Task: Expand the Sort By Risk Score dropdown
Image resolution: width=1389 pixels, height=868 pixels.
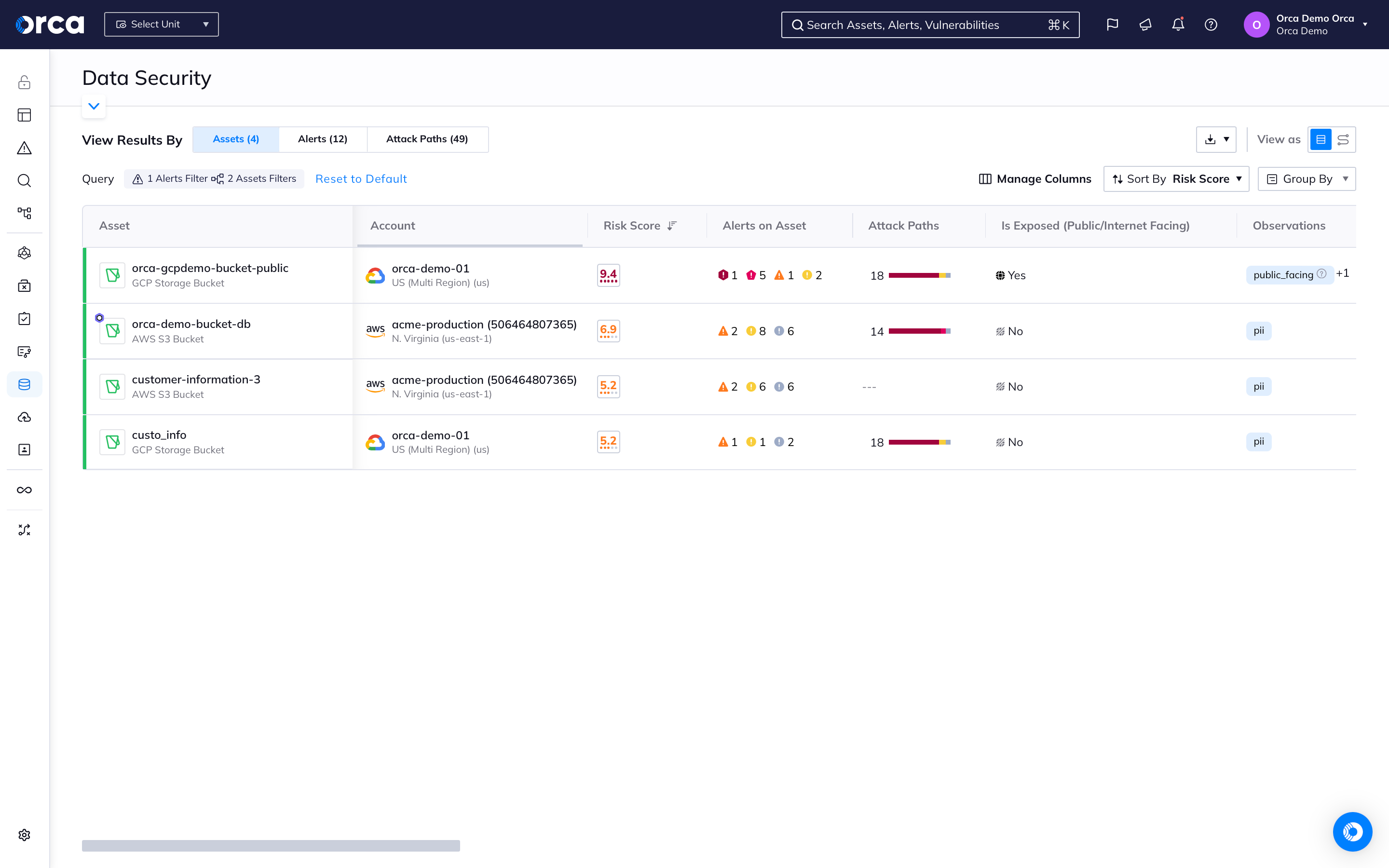Action: click(1176, 179)
